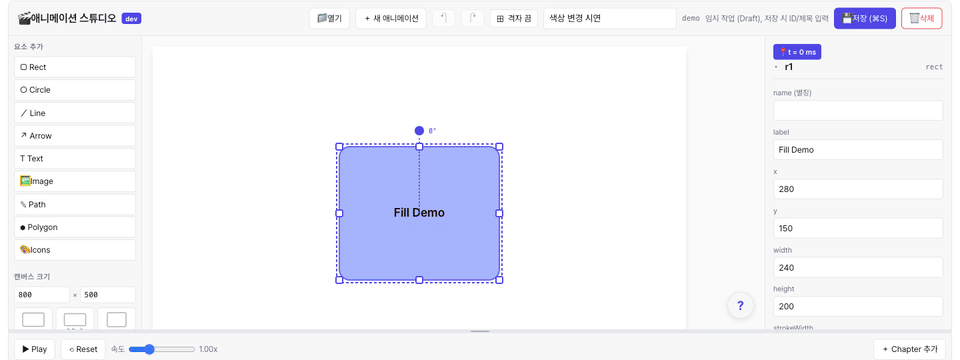Click the bottom-left resize handle
Screen dimensions: 960x360
[339, 280]
